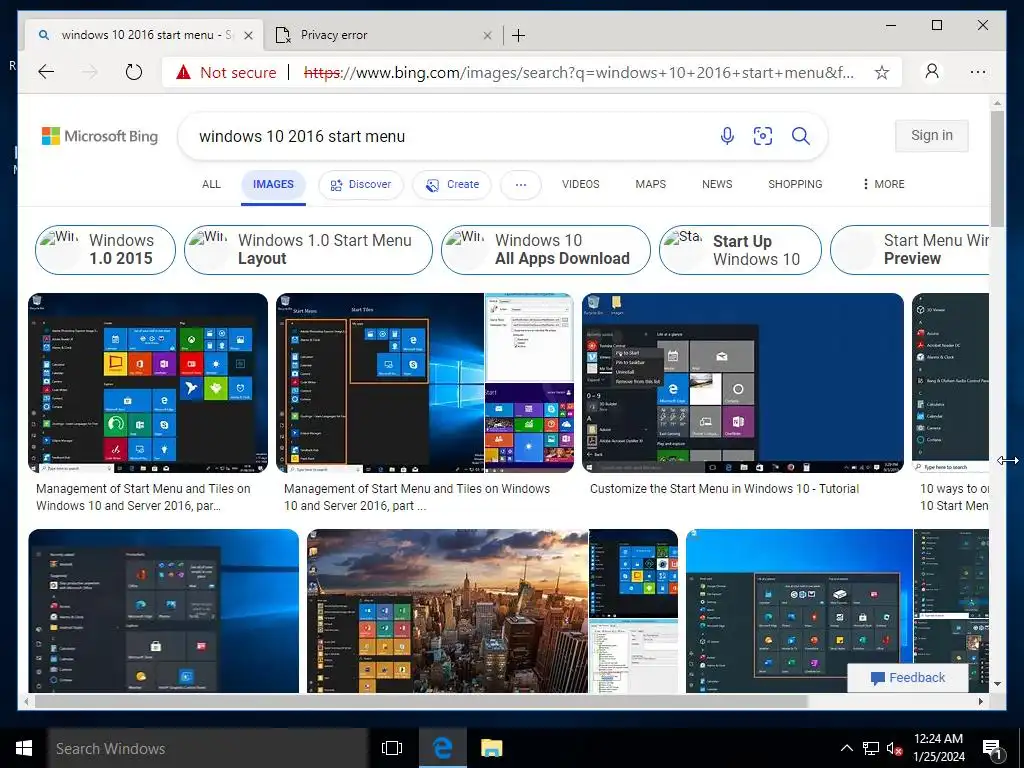Open a new tab with plus icon
This screenshot has height=768, width=1024.
(519, 35)
